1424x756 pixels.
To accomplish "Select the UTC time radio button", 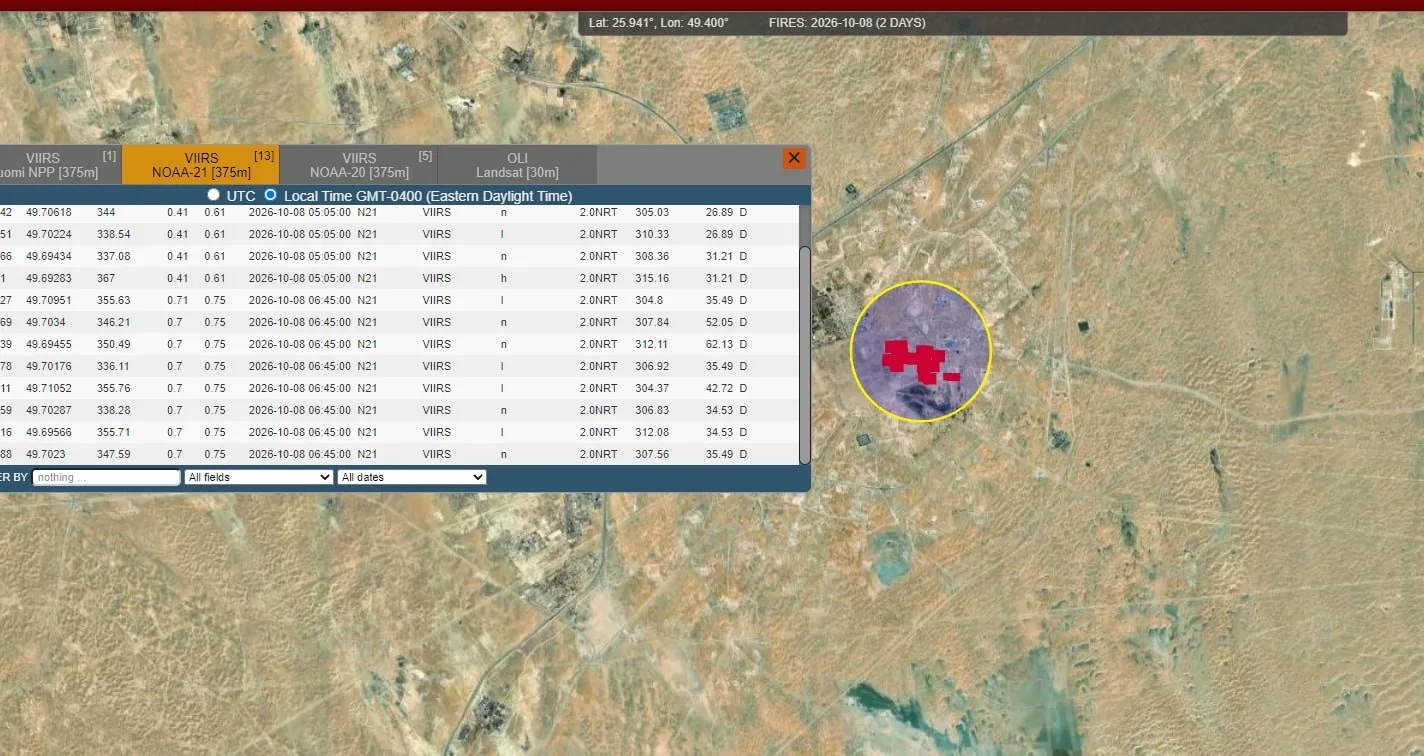I will [x=213, y=195].
